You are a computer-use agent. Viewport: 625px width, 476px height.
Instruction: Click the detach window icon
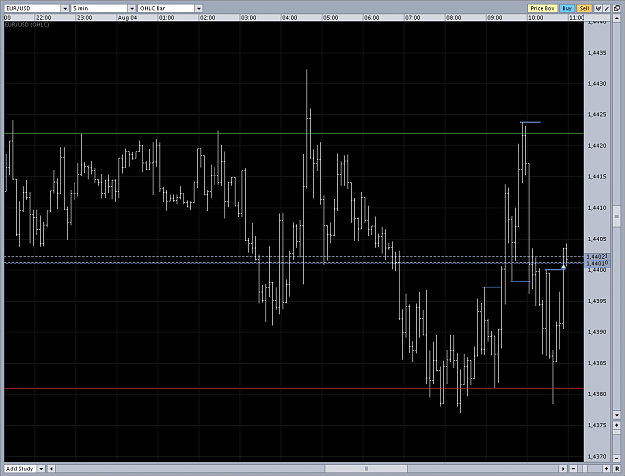pos(617,8)
